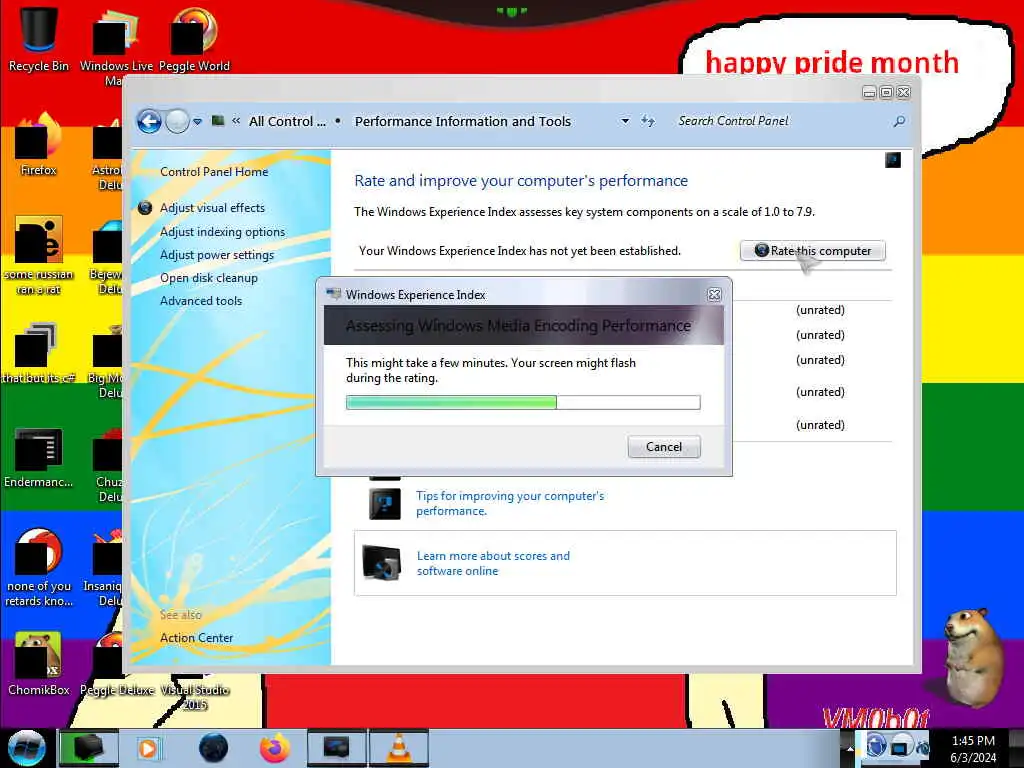
Task: Open Tips for improving your computer's performance
Action: point(509,503)
